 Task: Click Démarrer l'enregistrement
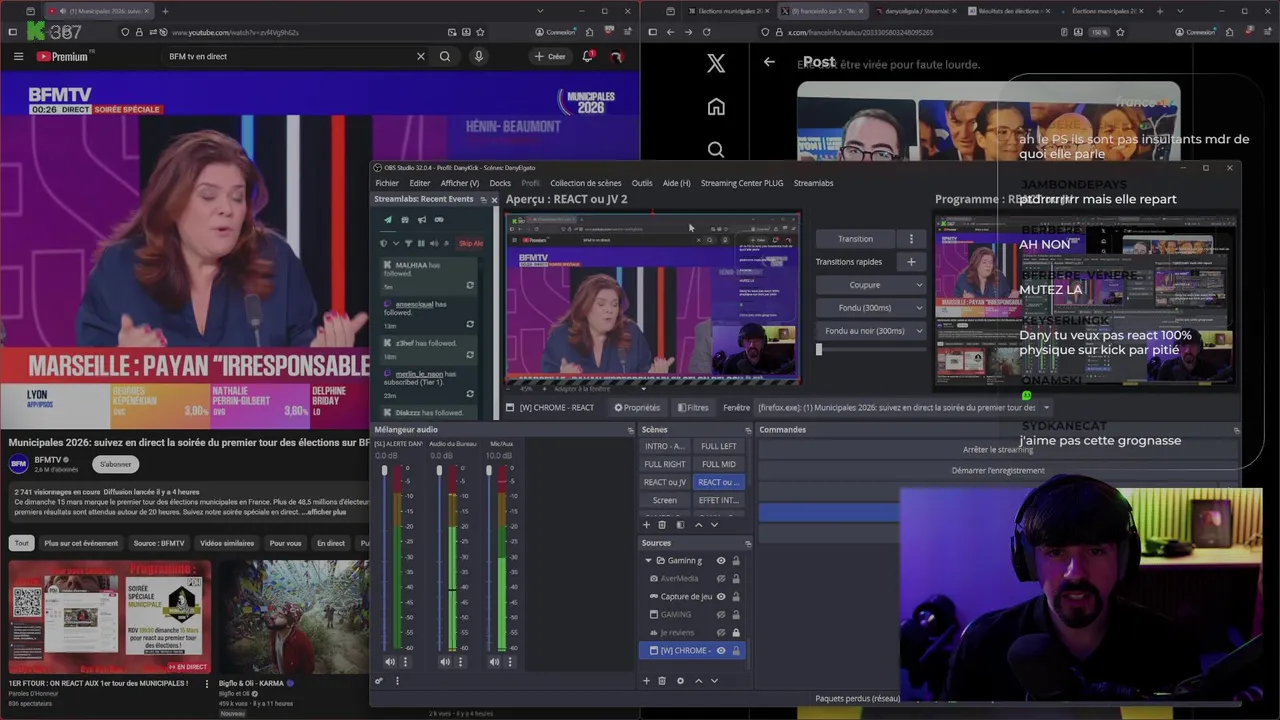pos(998,471)
